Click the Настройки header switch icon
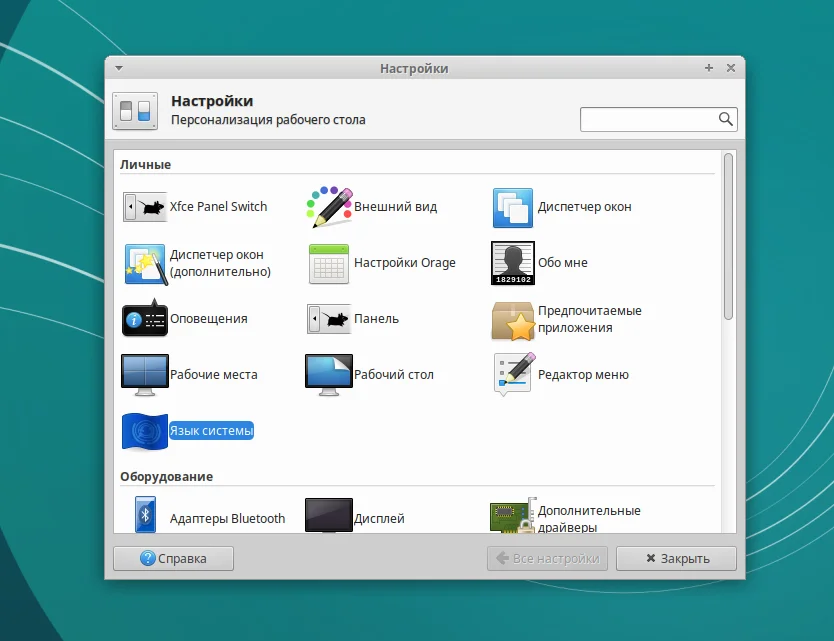This screenshot has width=834, height=641. click(x=135, y=111)
